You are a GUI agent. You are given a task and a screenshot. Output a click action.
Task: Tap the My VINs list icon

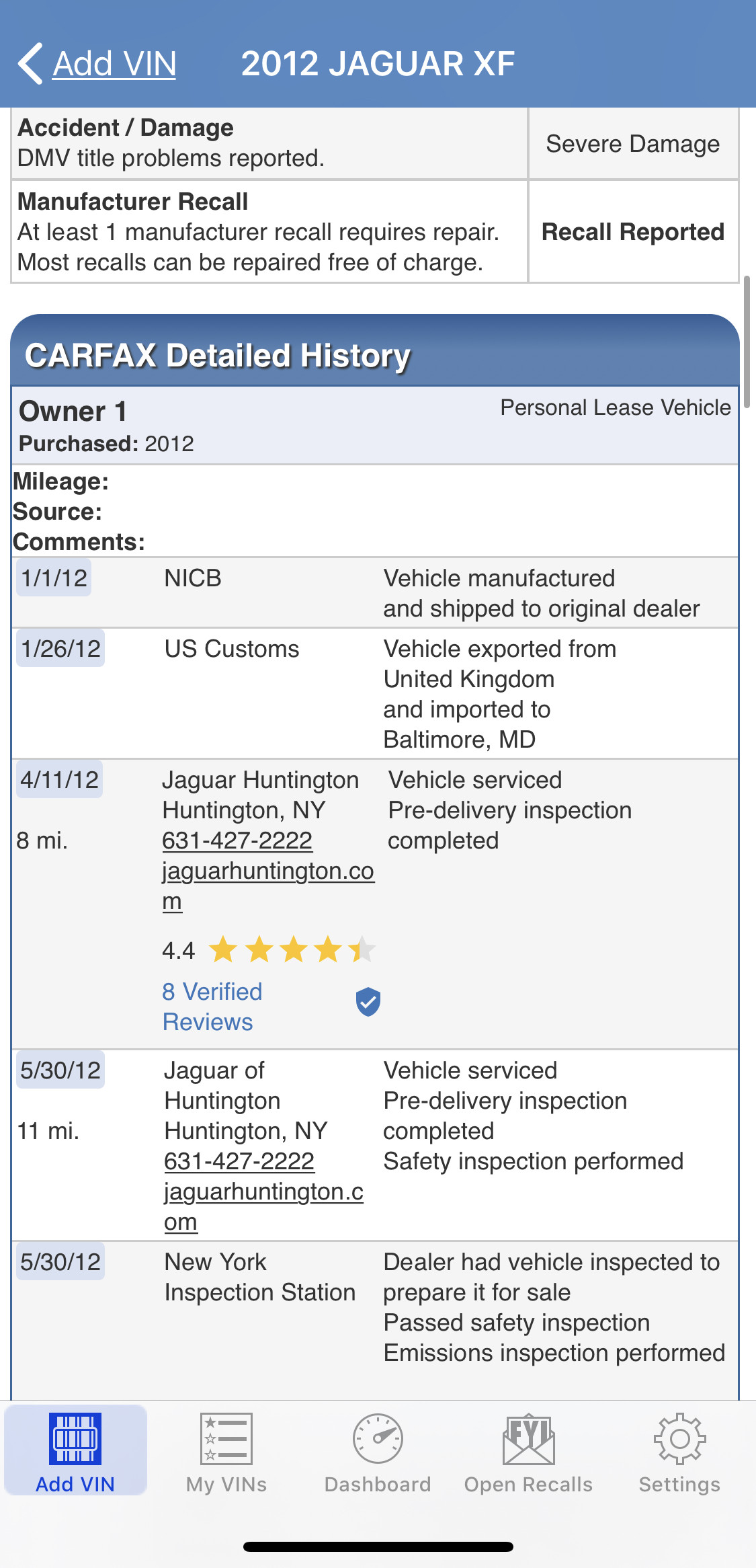(226, 1439)
